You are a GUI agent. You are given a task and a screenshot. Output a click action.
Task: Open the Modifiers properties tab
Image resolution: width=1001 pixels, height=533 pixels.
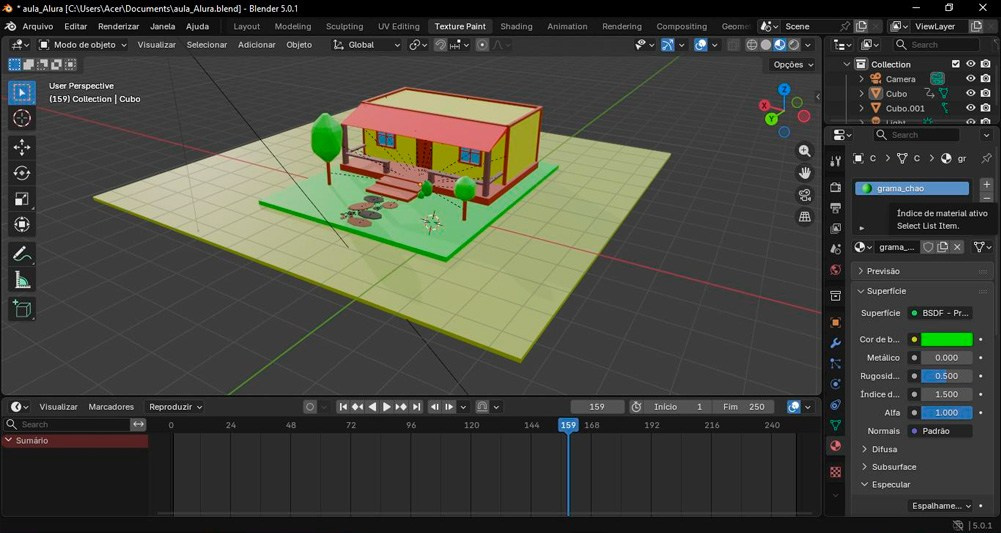coord(836,343)
